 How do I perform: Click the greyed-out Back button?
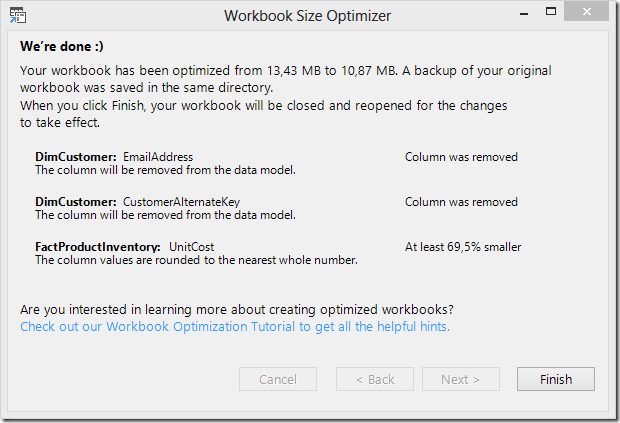click(375, 379)
